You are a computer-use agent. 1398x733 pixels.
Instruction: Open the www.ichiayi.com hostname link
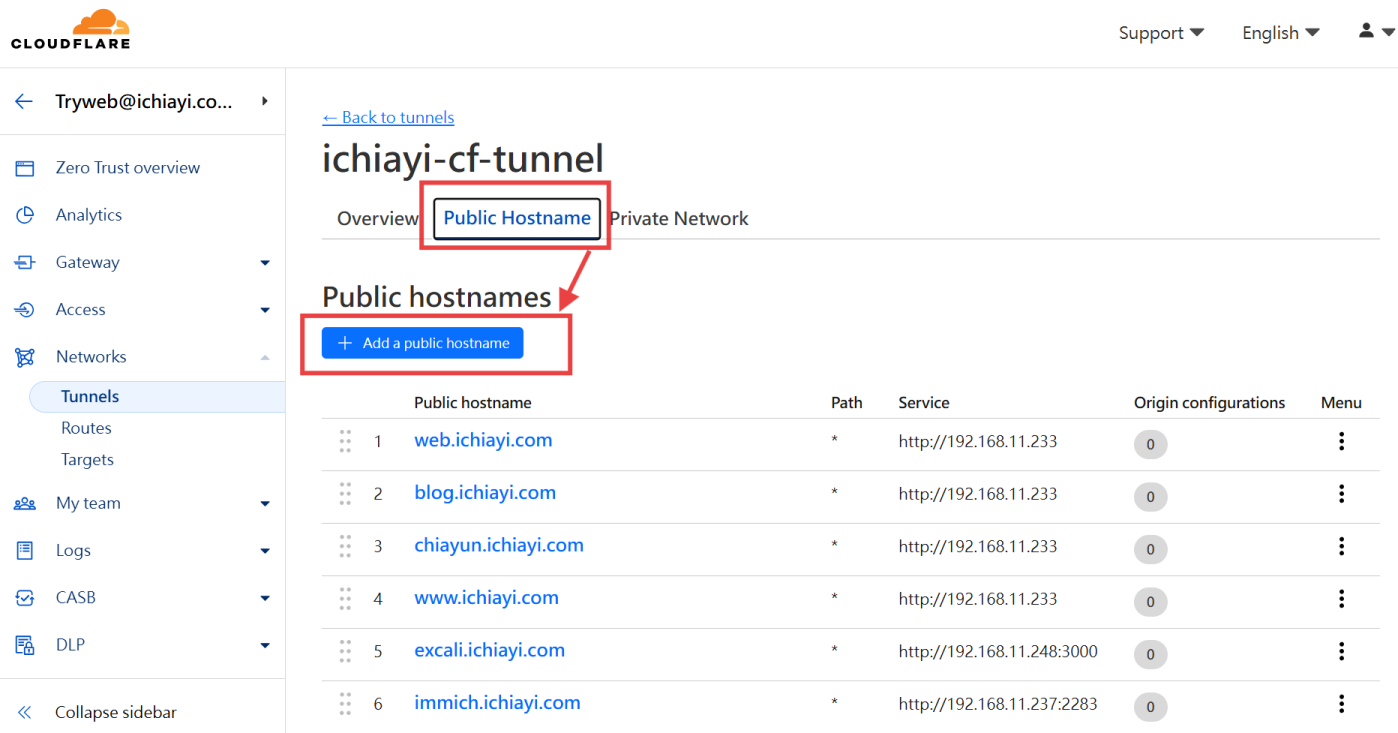tap(486, 598)
